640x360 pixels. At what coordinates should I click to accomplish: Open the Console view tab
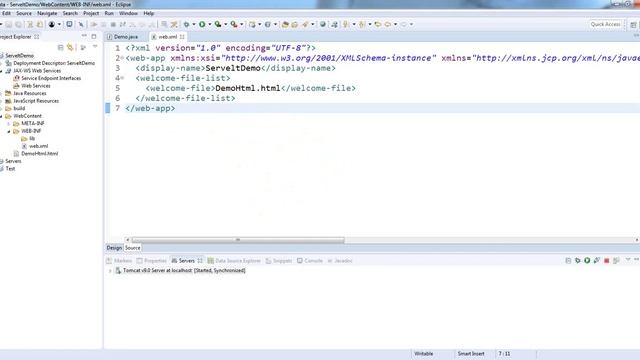point(310,261)
